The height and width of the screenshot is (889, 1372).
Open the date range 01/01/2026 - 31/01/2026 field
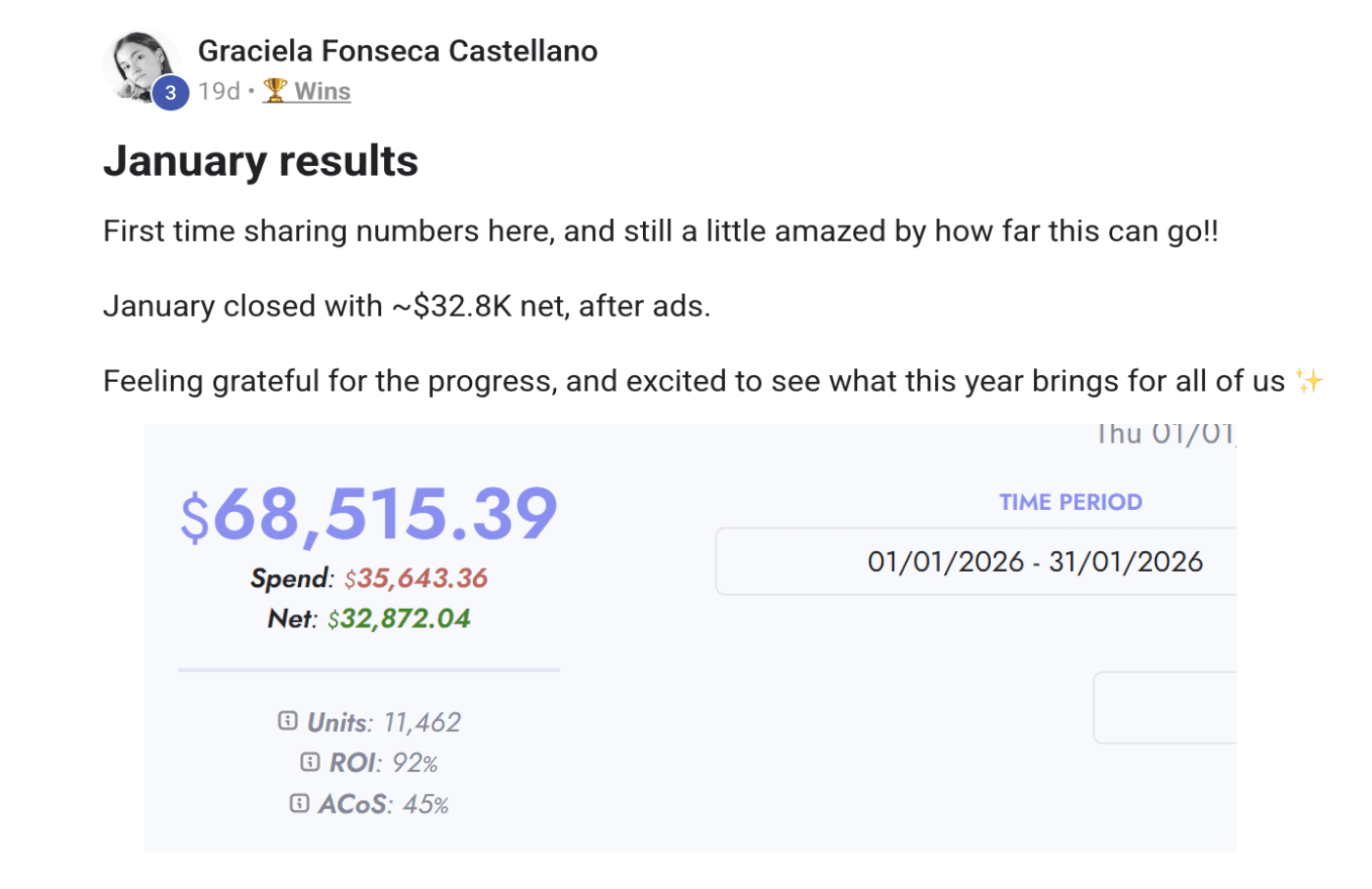click(977, 562)
